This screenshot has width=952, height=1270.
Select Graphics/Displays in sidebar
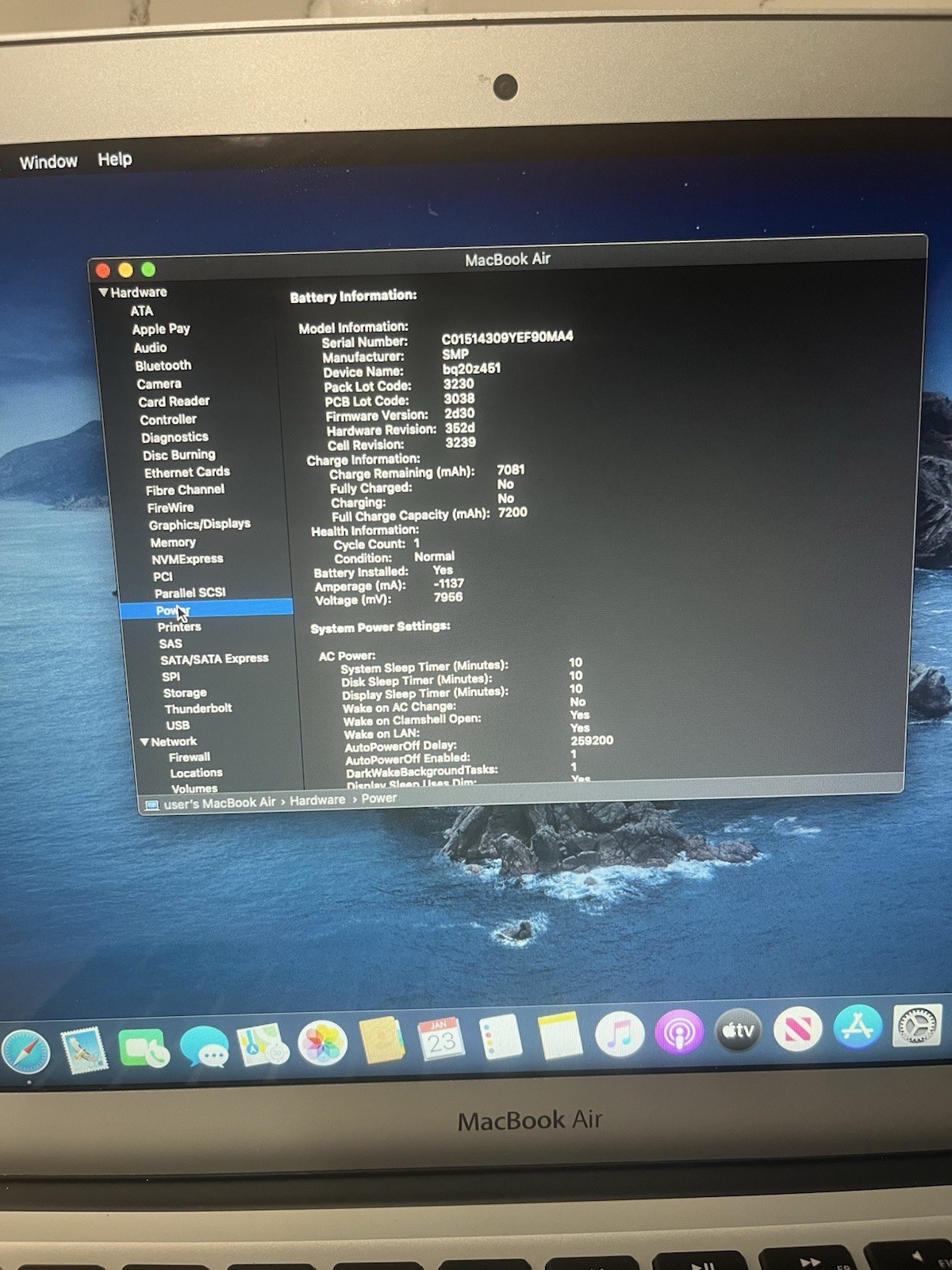coord(200,525)
